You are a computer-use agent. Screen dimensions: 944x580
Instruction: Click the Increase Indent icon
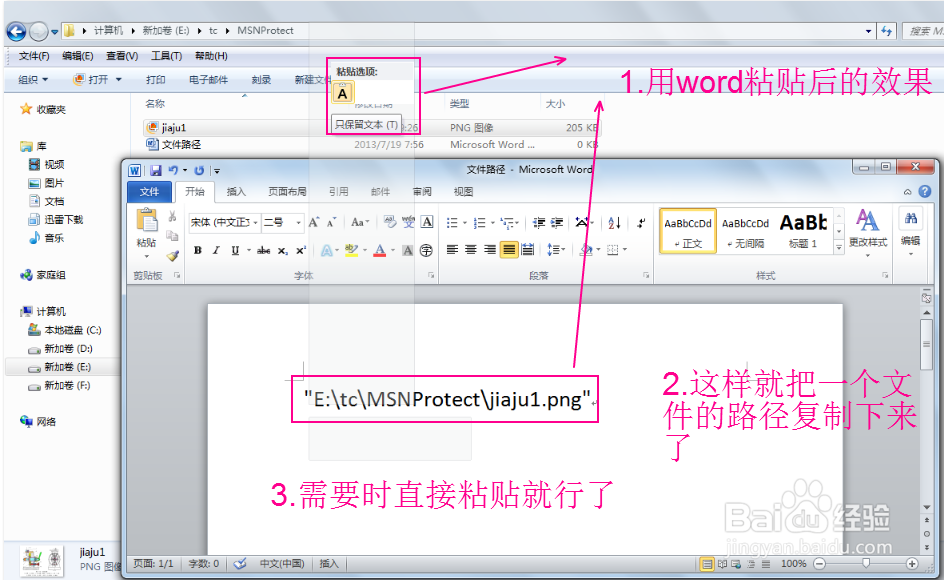coord(557,223)
